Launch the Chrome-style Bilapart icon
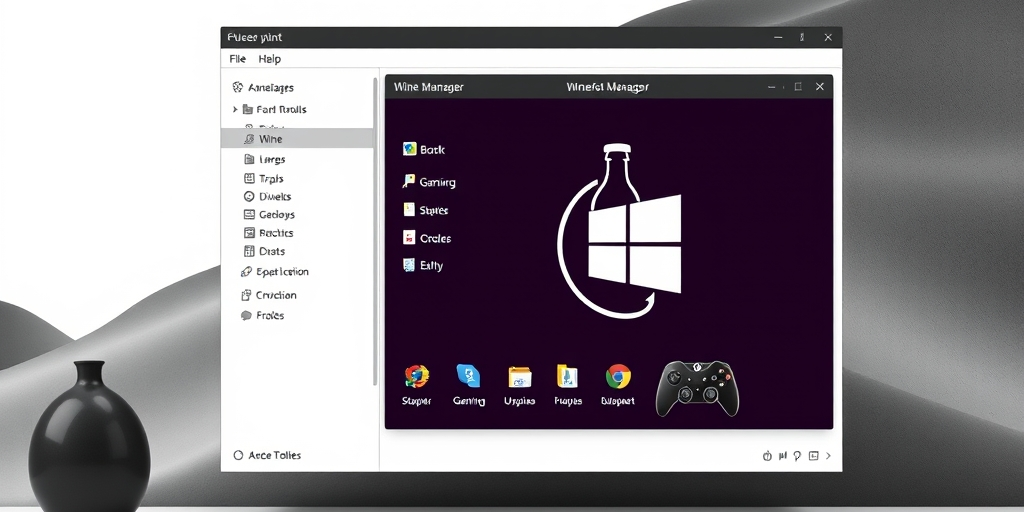 click(x=618, y=377)
